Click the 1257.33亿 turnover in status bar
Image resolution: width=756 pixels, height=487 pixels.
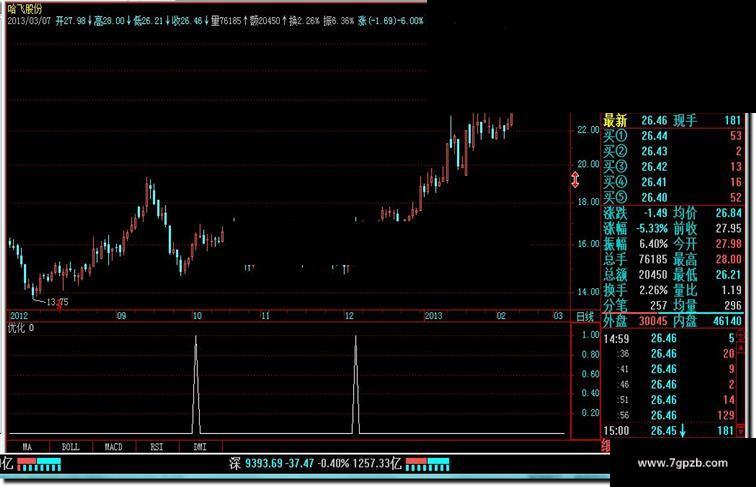377,464
